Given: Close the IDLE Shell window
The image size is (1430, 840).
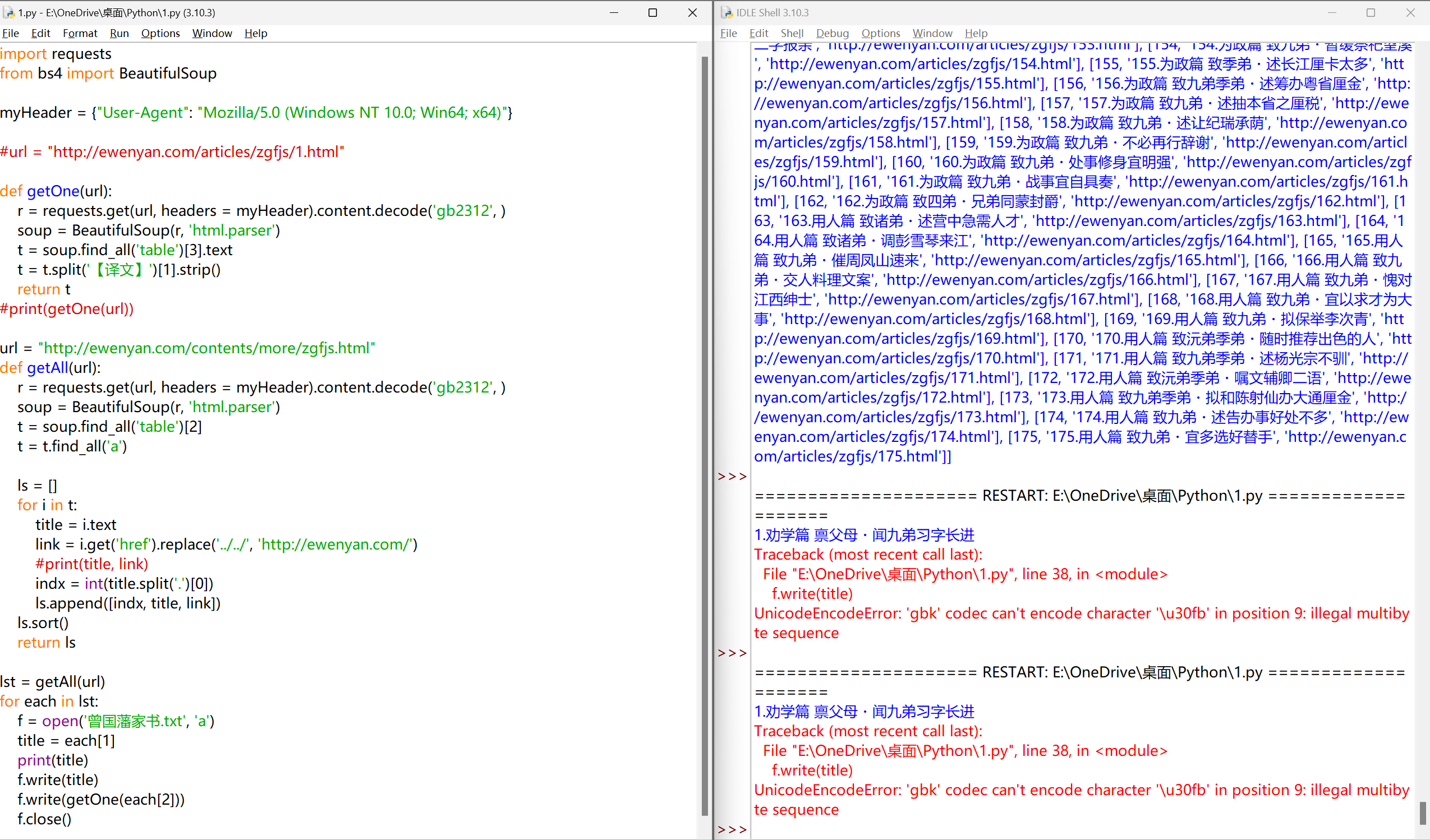Looking at the screenshot, I should 1410,12.
